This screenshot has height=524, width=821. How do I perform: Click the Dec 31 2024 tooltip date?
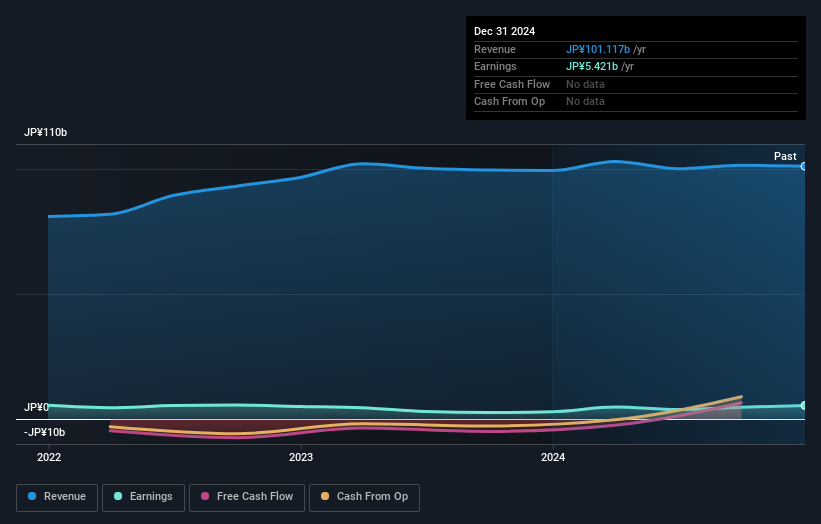pyautogui.click(x=504, y=31)
